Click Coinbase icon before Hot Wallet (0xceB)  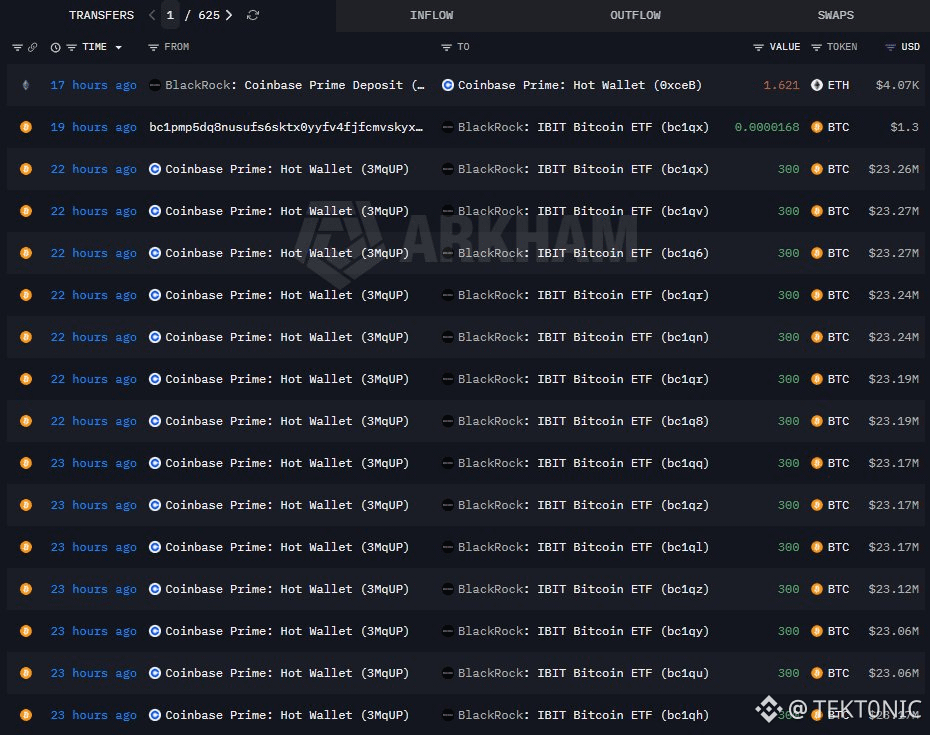coord(448,85)
